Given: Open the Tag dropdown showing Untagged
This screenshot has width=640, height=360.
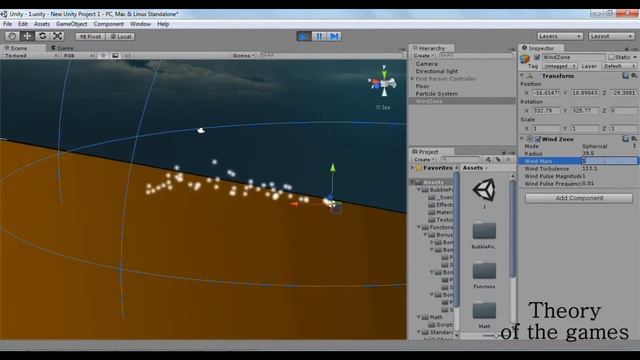Looking at the screenshot, I should [560, 66].
